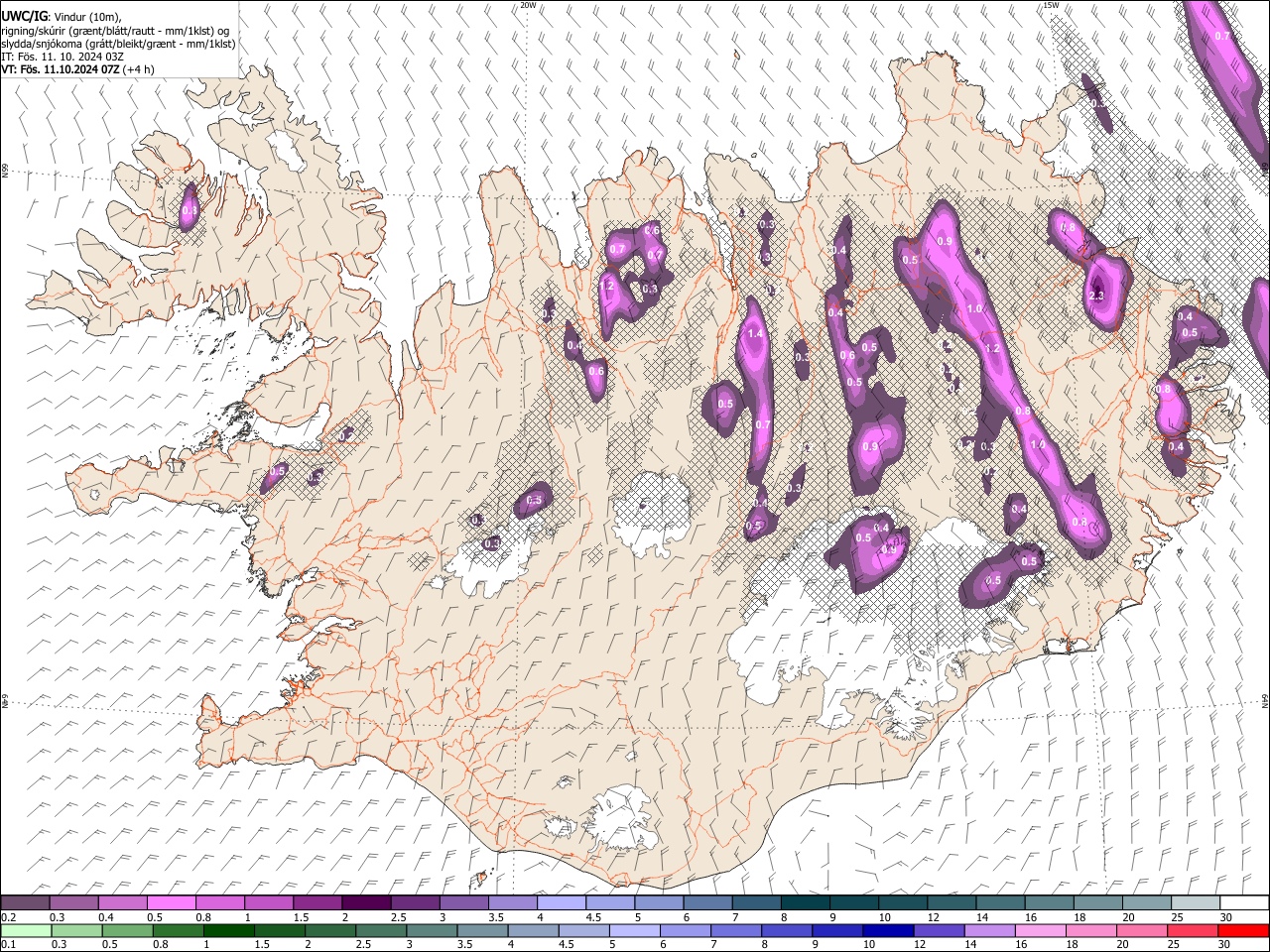
Task: Pick the top-row legend swatch labeled 25
Action: tap(1197, 902)
